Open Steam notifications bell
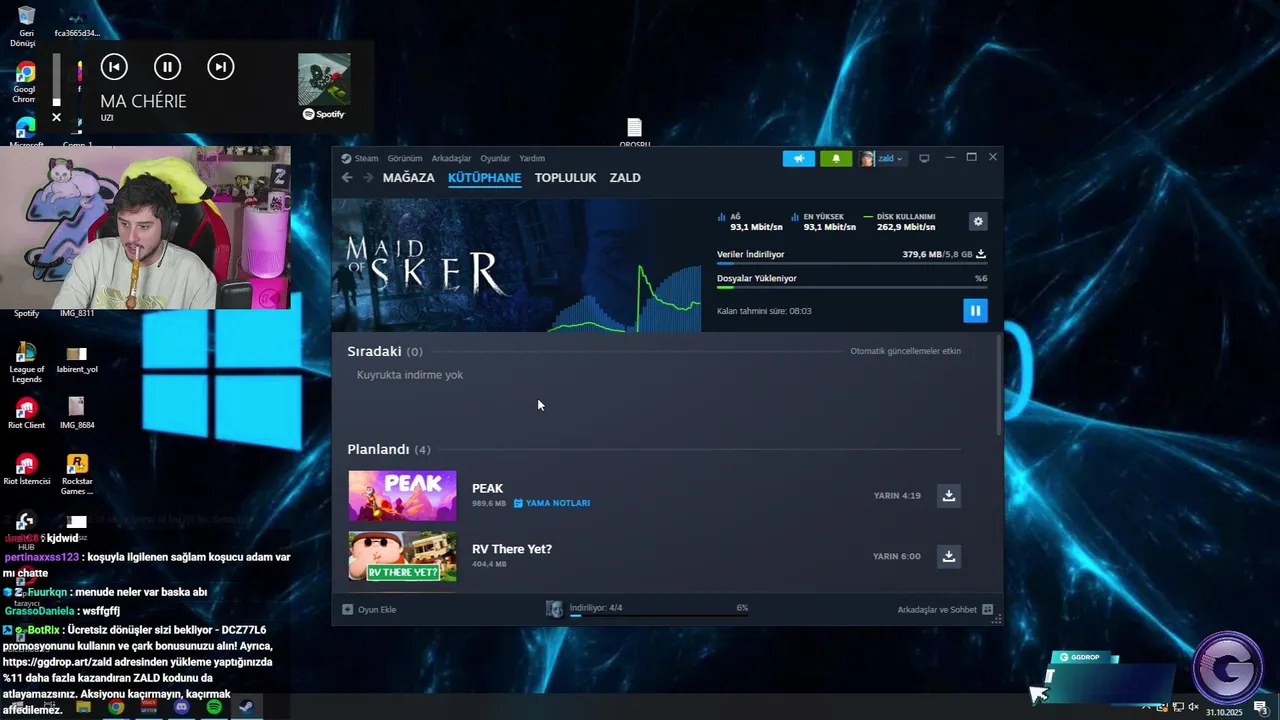The image size is (1280, 720). [836, 158]
